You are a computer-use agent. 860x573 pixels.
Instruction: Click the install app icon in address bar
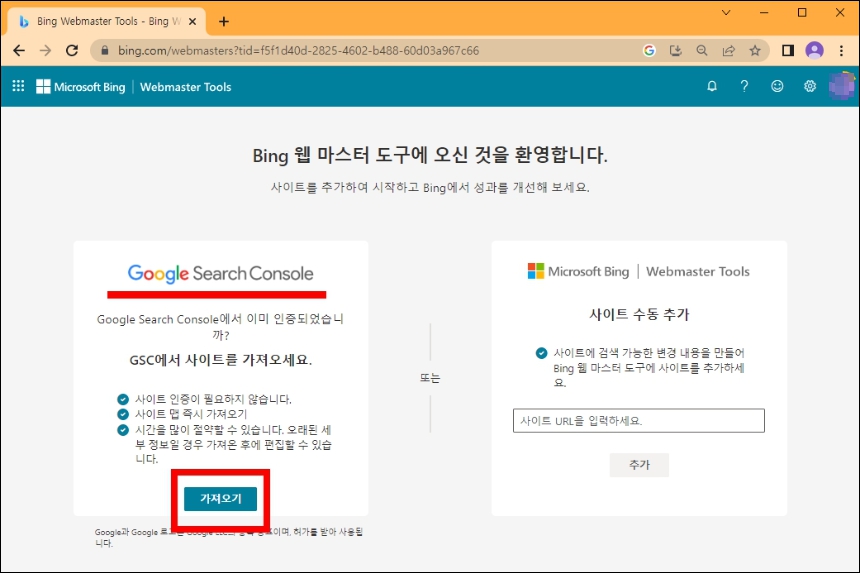[676, 50]
